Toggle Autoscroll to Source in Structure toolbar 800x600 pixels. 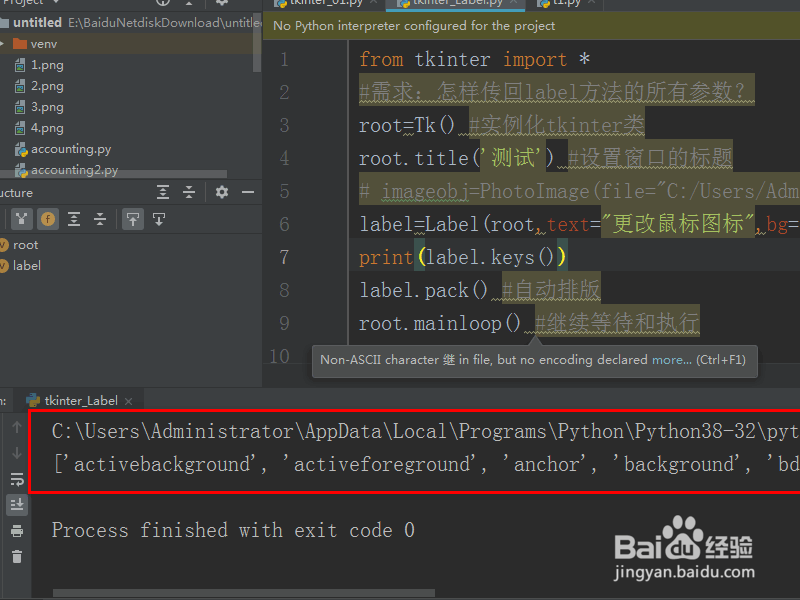(x=133, y=219)
